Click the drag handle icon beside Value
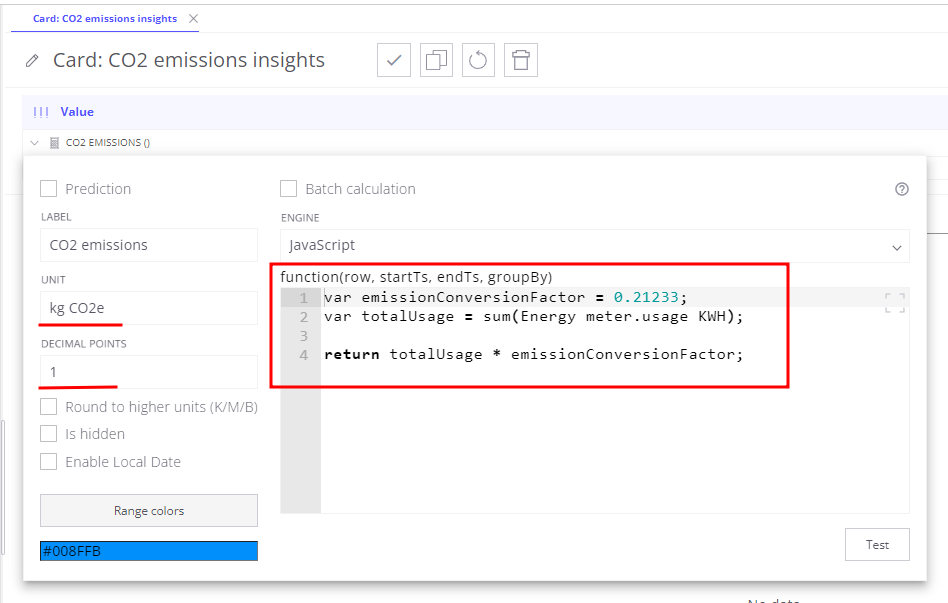 (41, 112)
